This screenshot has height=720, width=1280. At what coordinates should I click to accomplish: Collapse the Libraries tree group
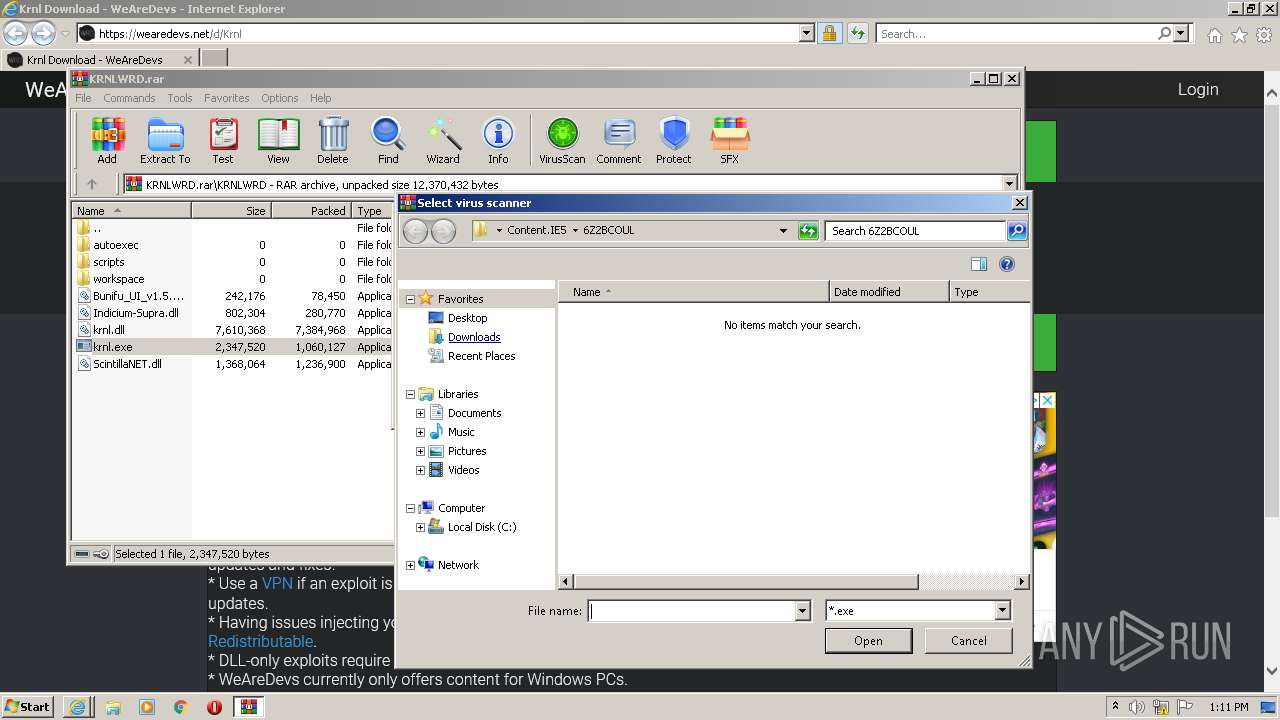pyautogui.click(x=410, y=394)
